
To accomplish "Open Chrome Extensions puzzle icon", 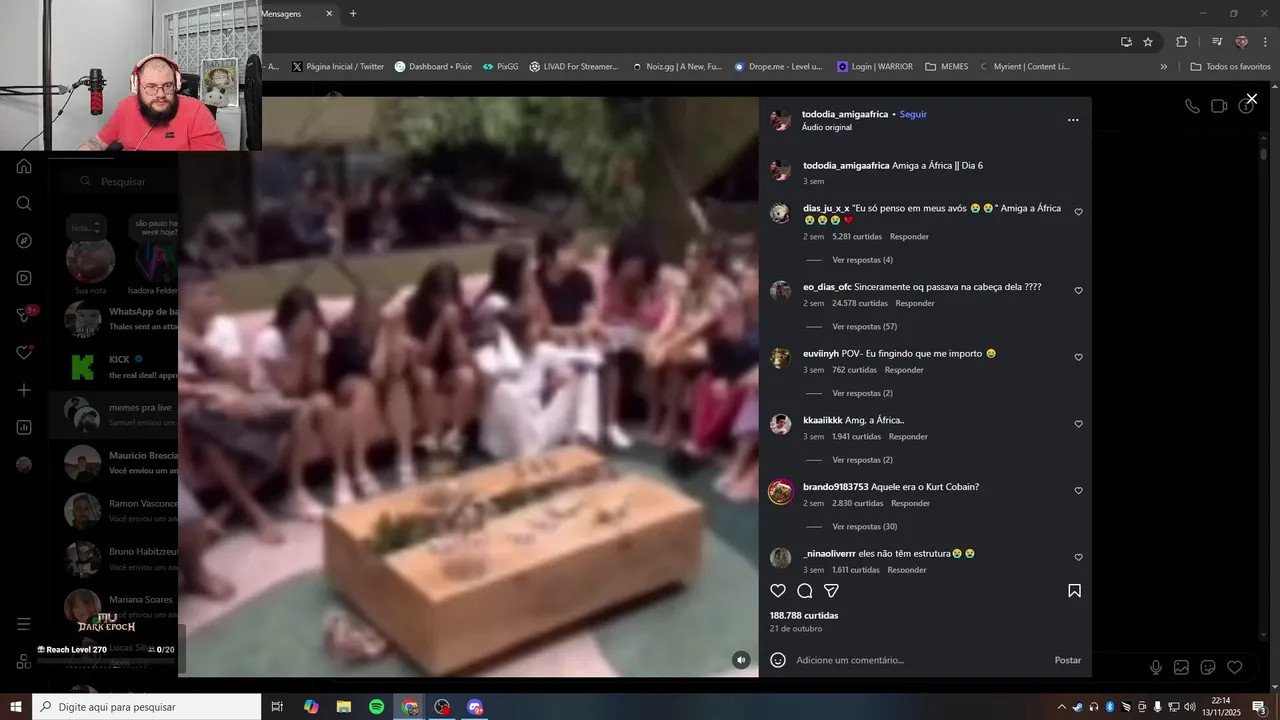I will tap(1181, 42).
